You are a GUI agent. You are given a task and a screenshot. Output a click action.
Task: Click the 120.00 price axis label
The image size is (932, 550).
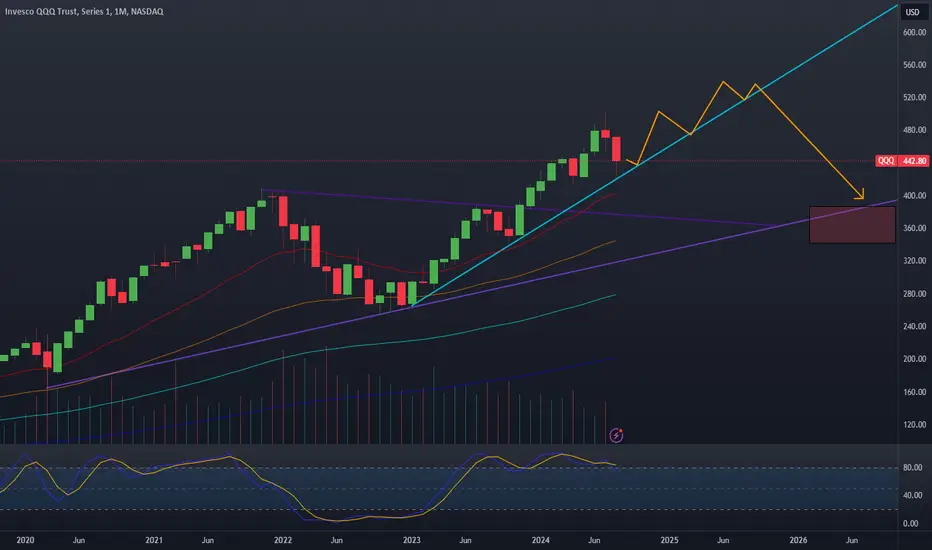(x=914, y=425)
